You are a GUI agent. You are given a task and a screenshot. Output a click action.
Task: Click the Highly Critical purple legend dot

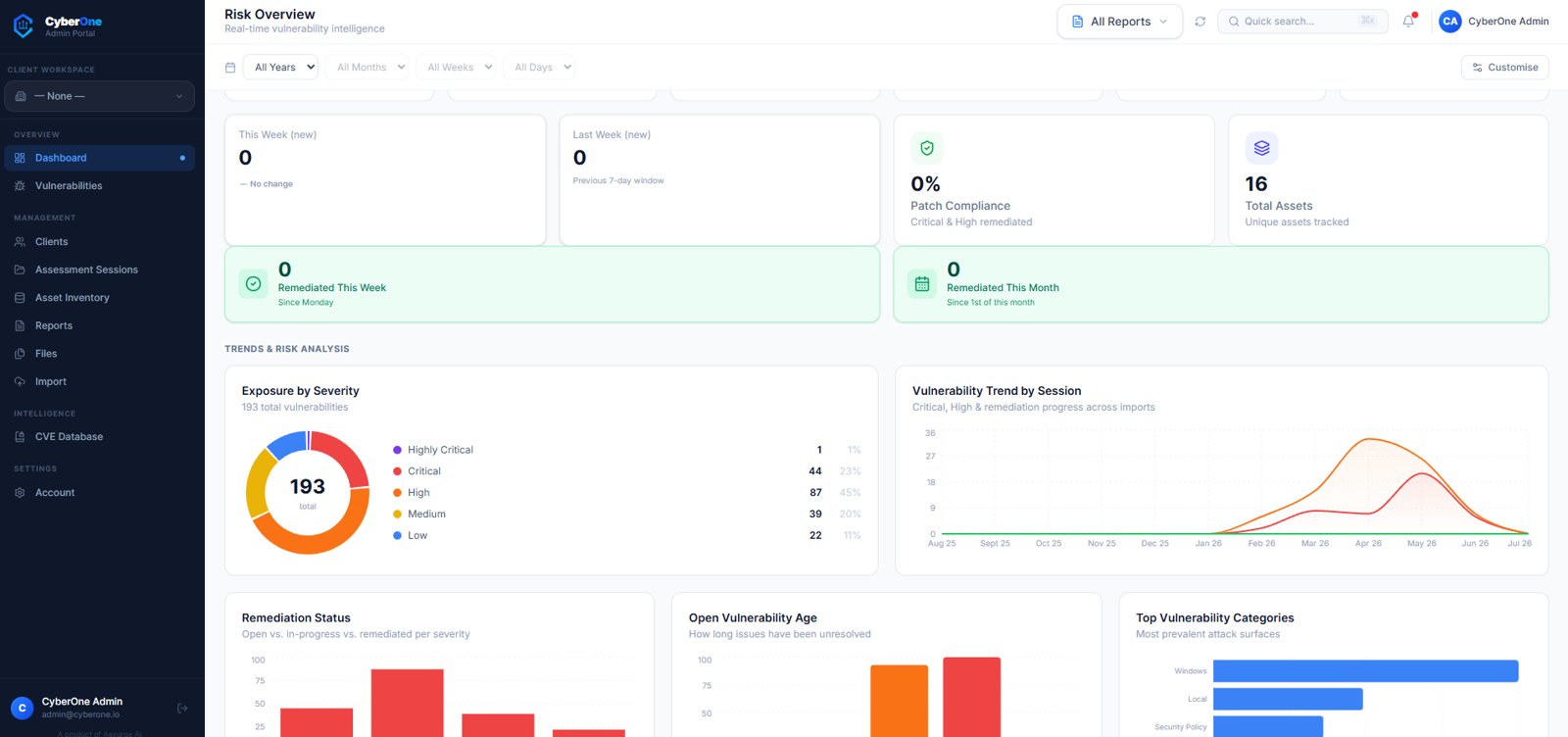397,450
